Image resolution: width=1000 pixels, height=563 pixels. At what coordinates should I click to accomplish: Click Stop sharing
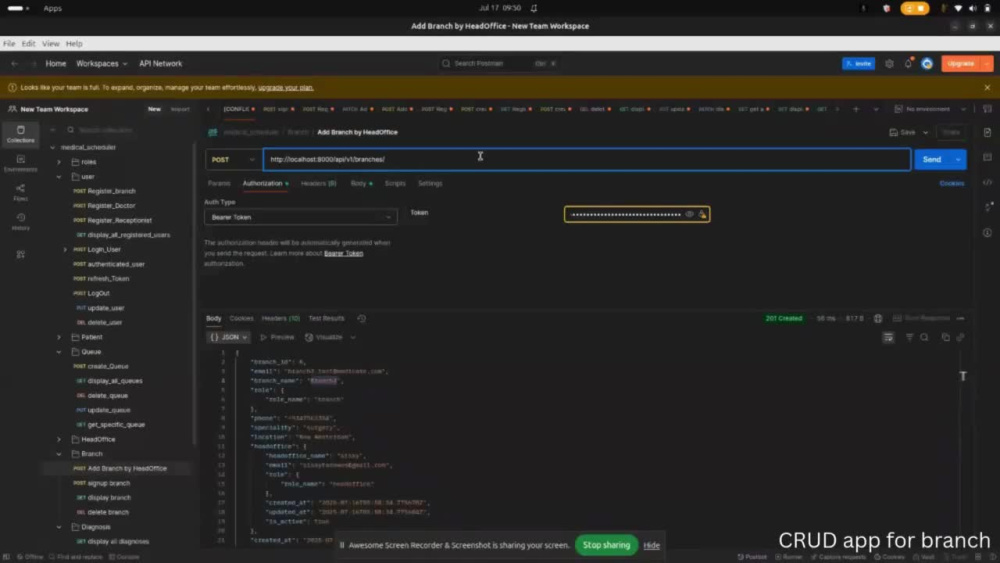606,545
